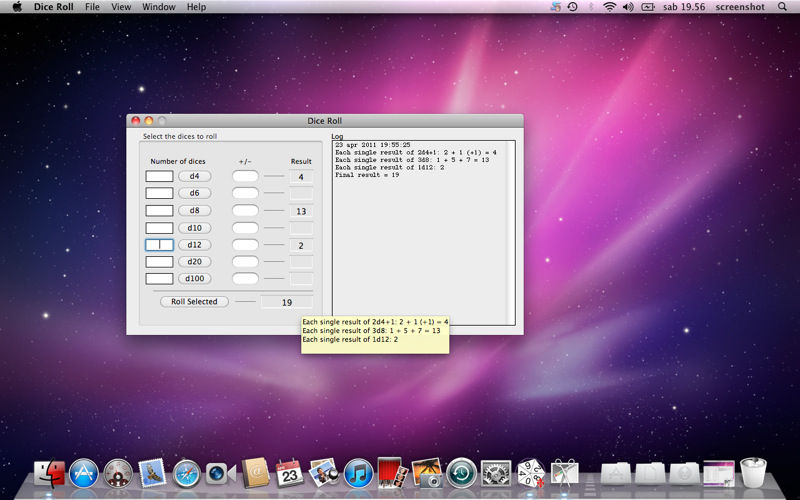
Task: Roll the d100 dice button
Action: (x=194, y=278)
